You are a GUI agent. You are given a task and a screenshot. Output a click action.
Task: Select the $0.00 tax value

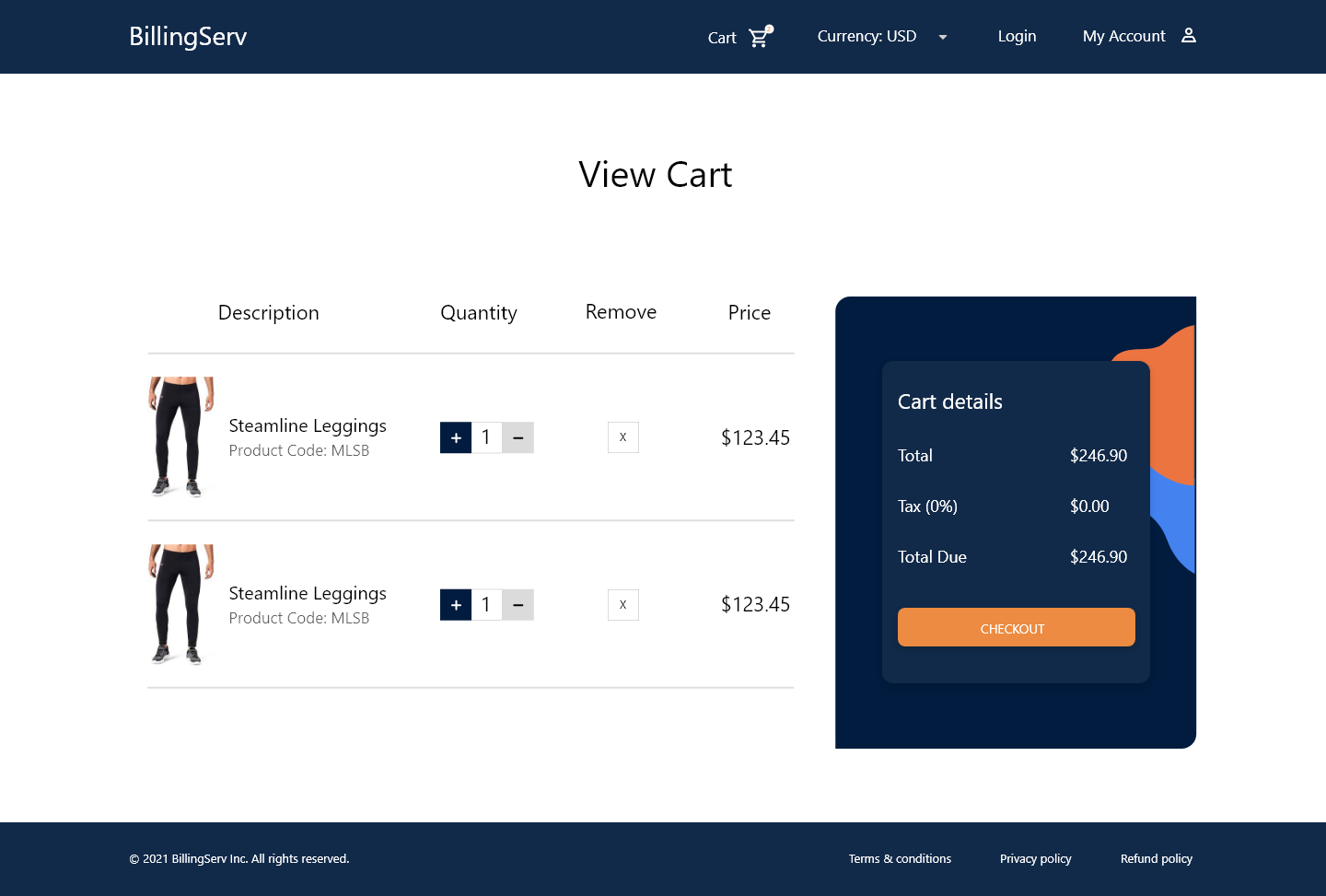[1089, 506]
